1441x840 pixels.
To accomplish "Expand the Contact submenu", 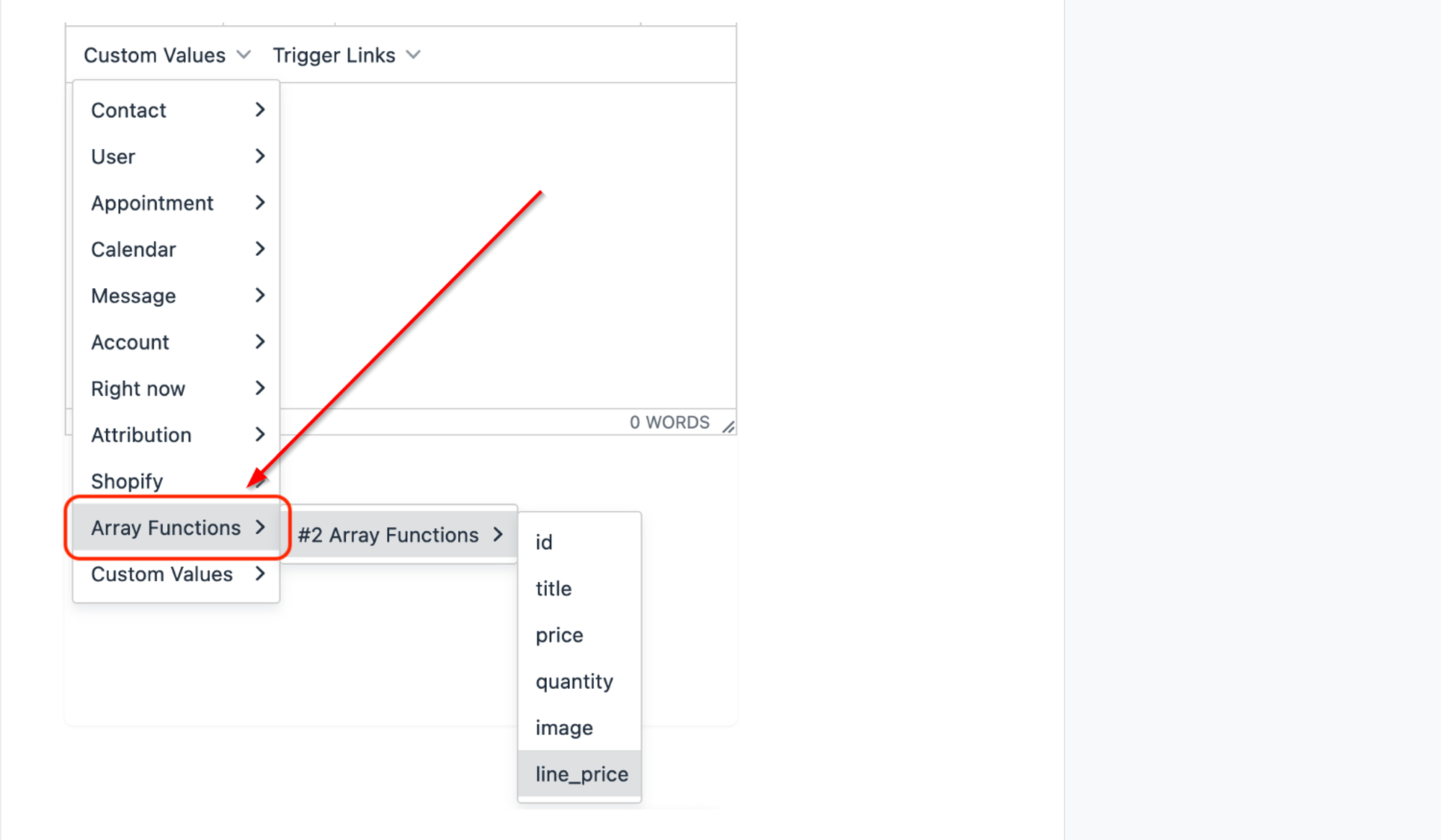I will (x=177, y=110).
